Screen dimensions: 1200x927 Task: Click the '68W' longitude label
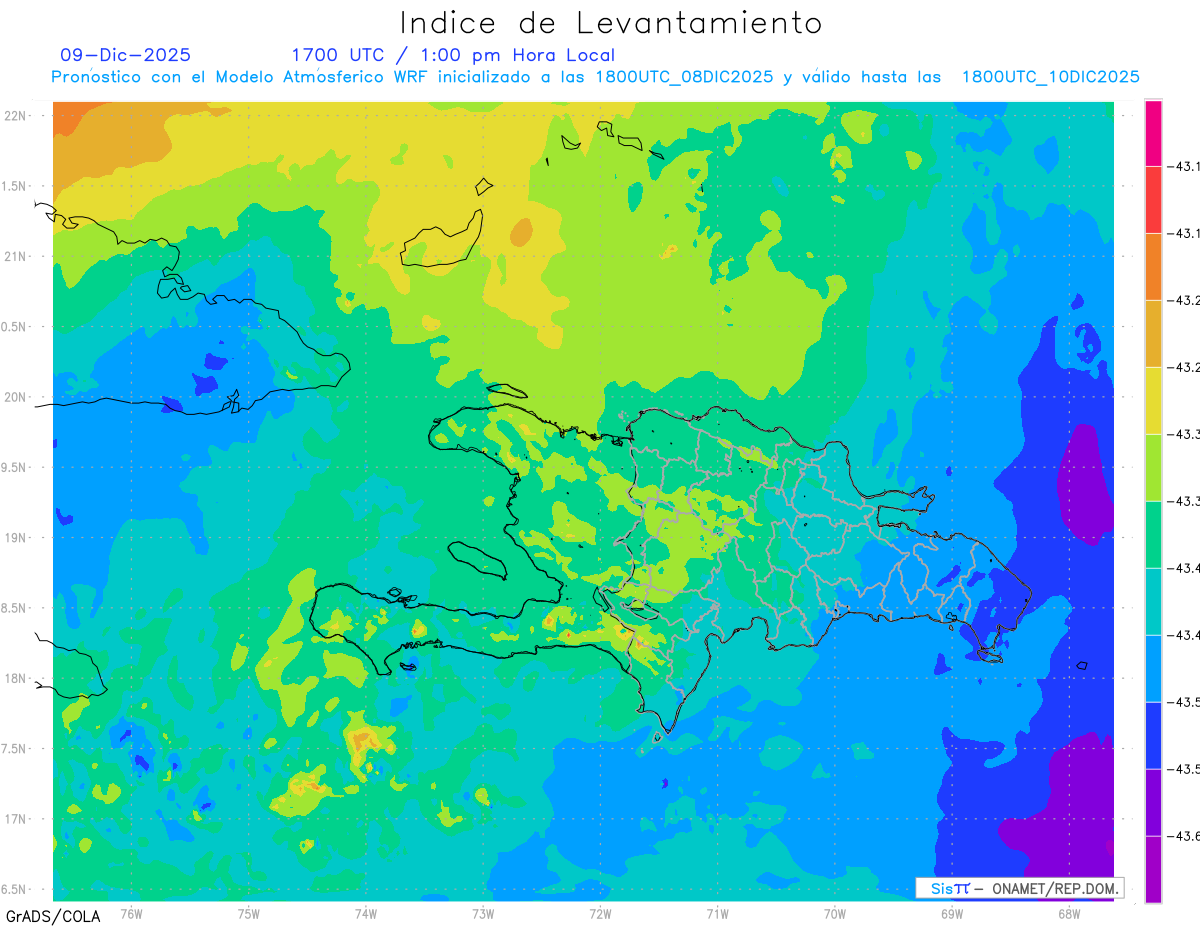coord(1068,913)
